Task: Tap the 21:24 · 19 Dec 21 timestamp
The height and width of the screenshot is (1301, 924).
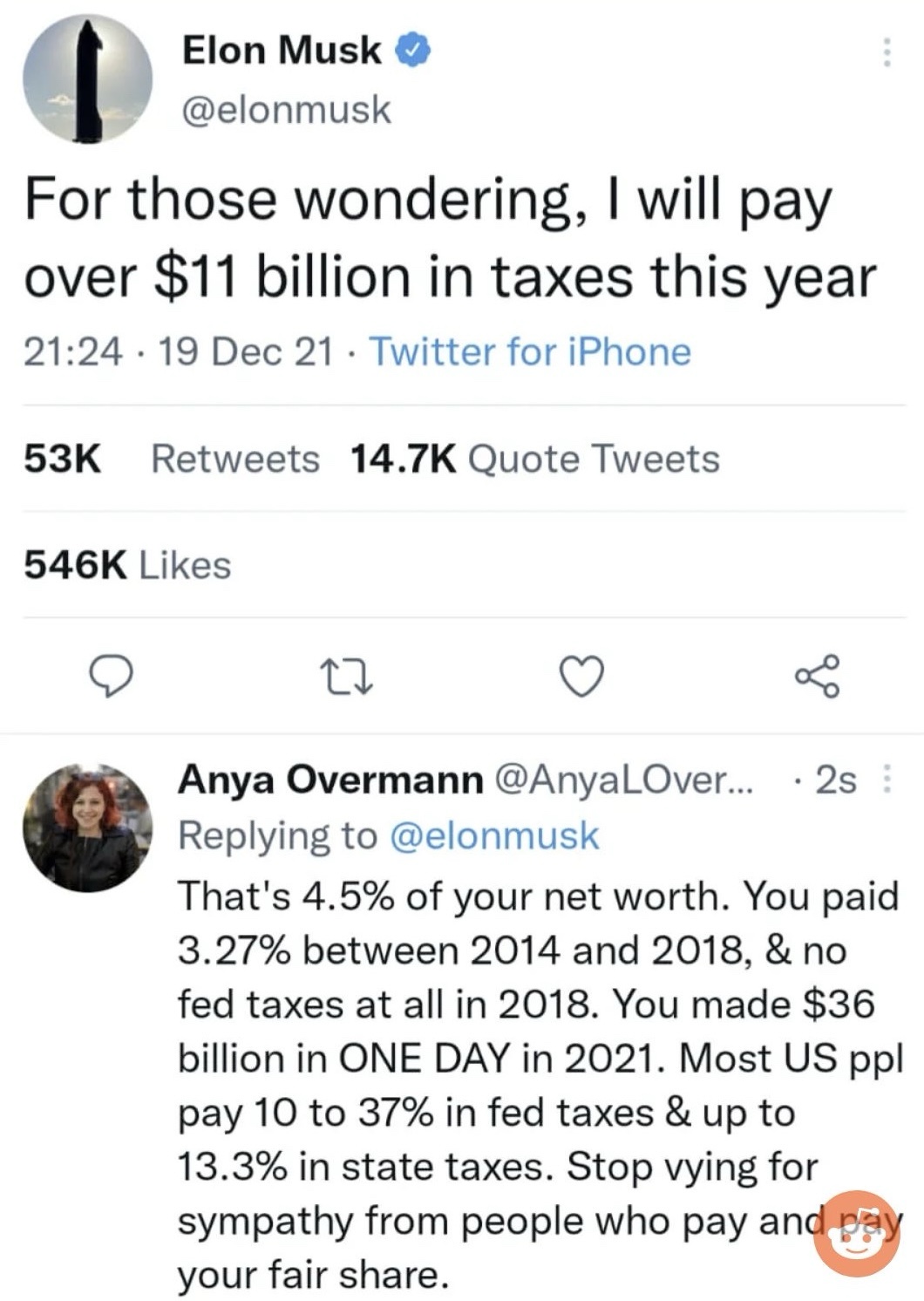Action: pyautogui.click(x=179, y=351)
